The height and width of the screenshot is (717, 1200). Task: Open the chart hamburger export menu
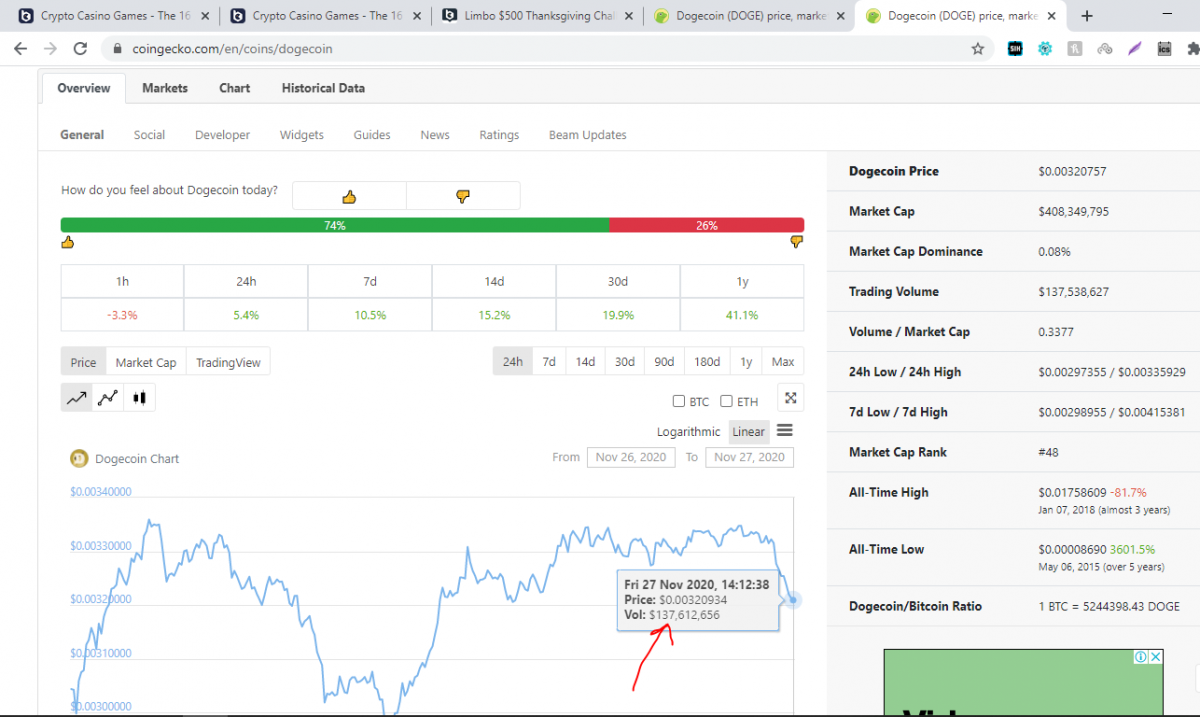(x=785, y=431)
